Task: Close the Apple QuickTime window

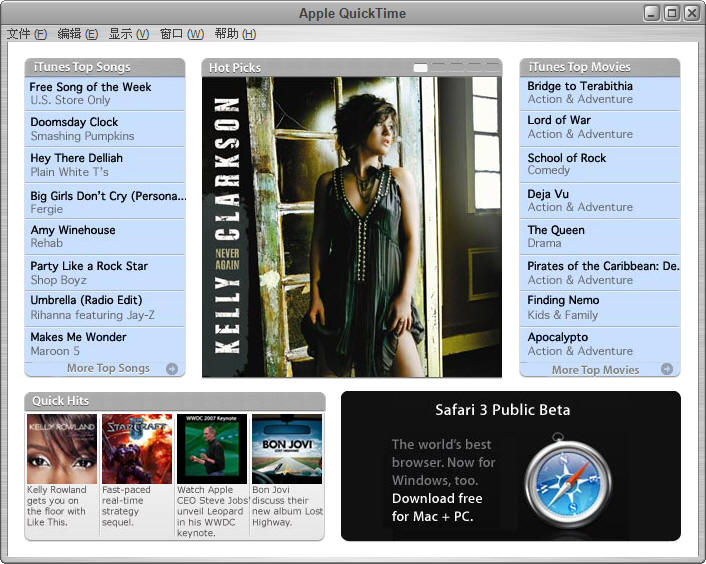Action: (692, 13)
